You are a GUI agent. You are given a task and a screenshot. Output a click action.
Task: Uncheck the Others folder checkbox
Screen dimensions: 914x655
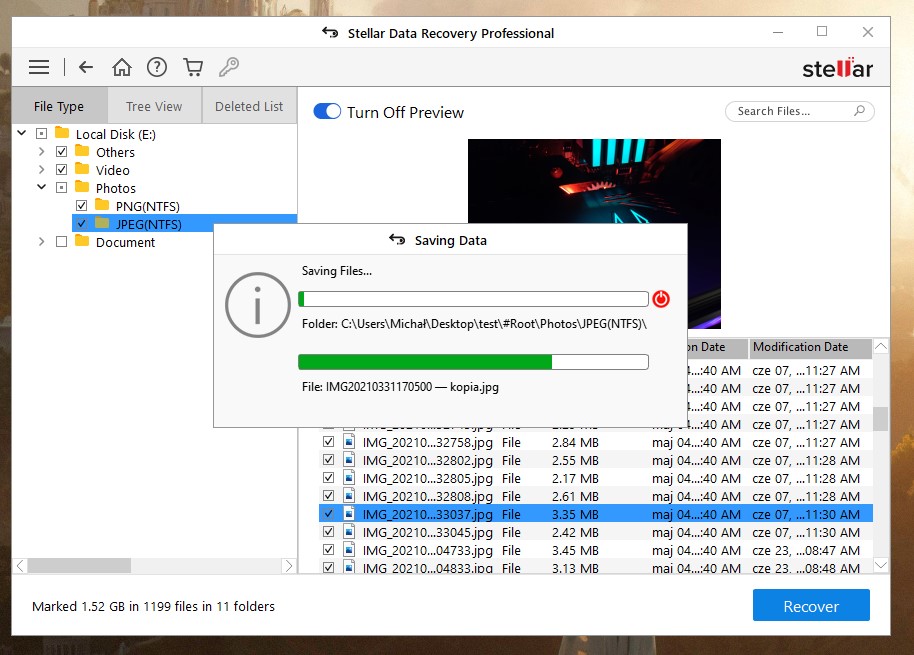61,152
